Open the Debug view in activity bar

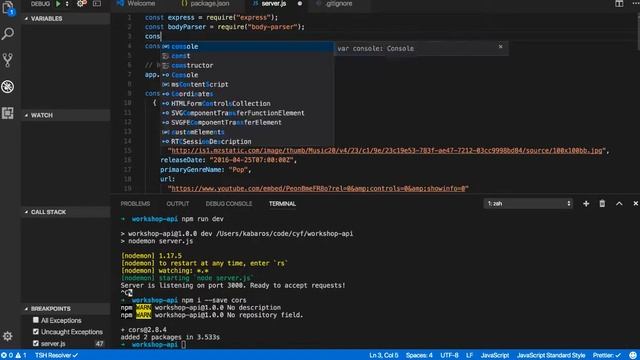click(x=8, y=87)
